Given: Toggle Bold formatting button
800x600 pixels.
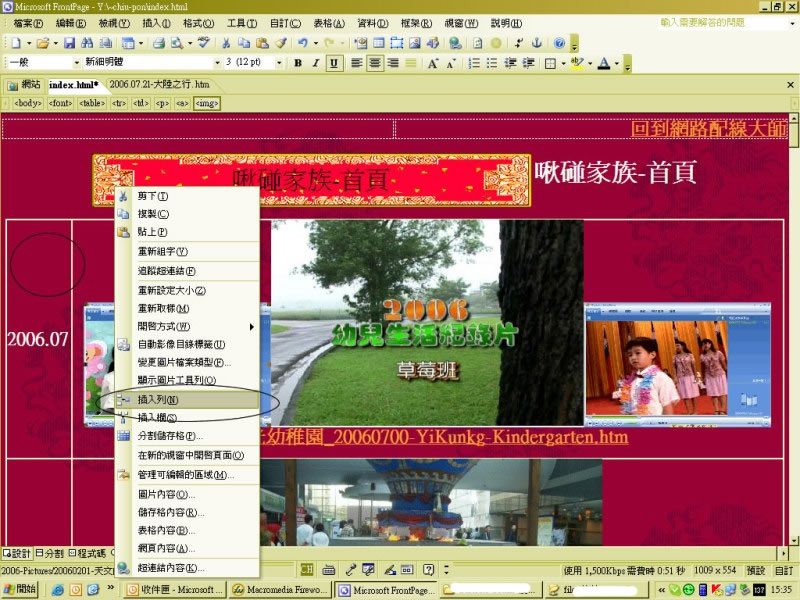Looking at the screenshot, I should click(298, 63).
